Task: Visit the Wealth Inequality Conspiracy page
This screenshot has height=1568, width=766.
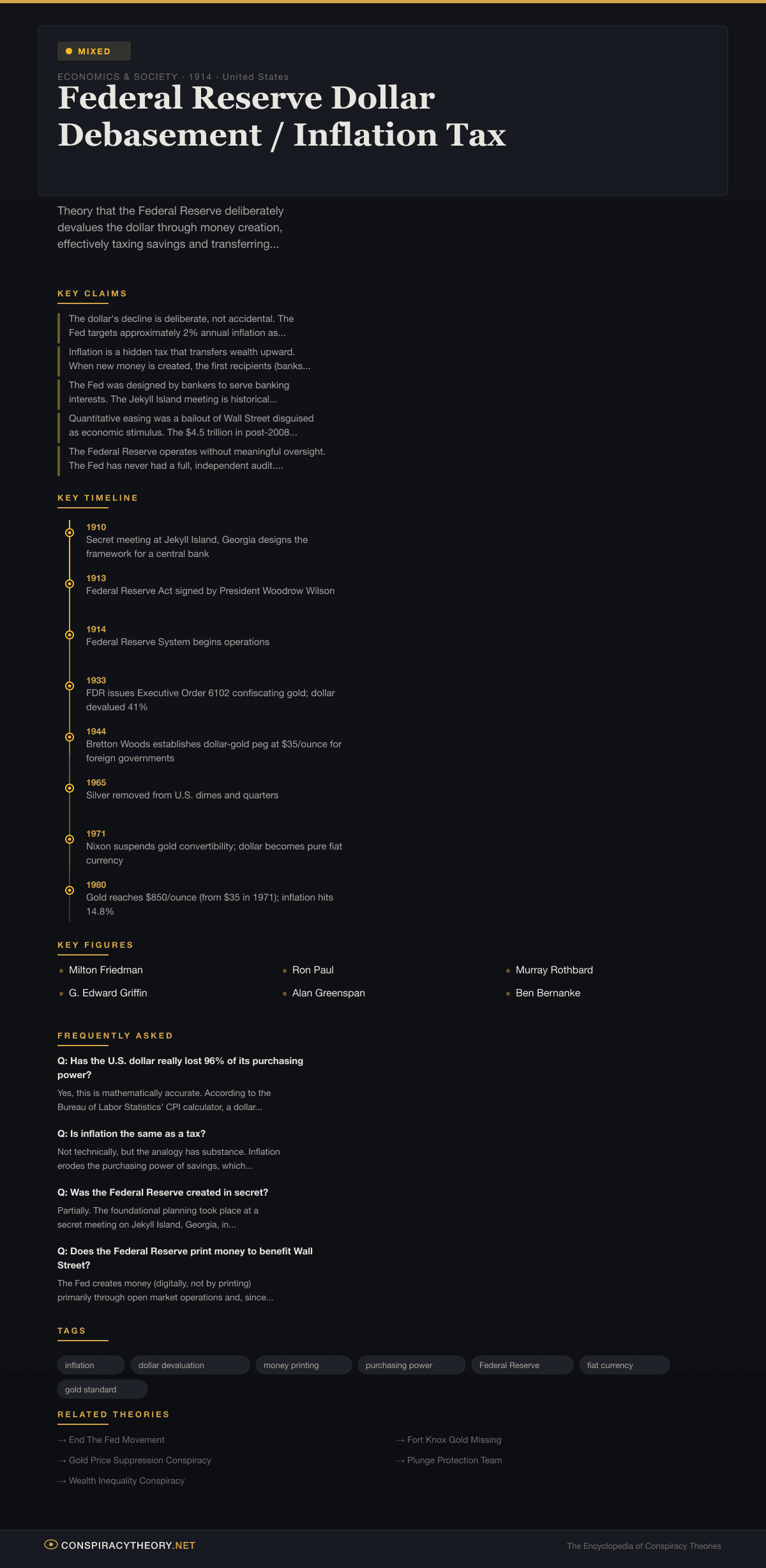Action: click(126, 1480)
